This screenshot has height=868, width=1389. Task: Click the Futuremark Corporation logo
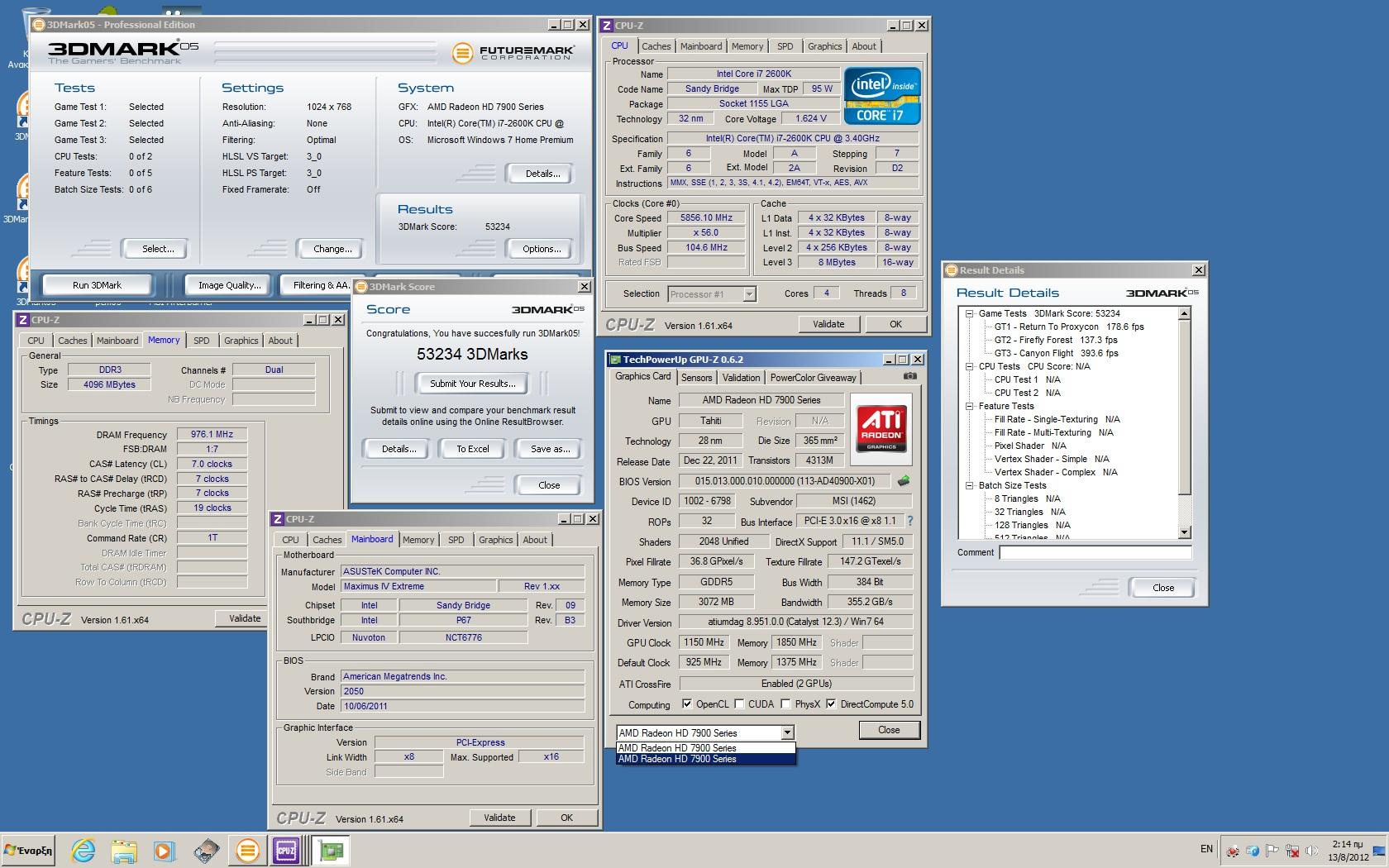[513, 54]
